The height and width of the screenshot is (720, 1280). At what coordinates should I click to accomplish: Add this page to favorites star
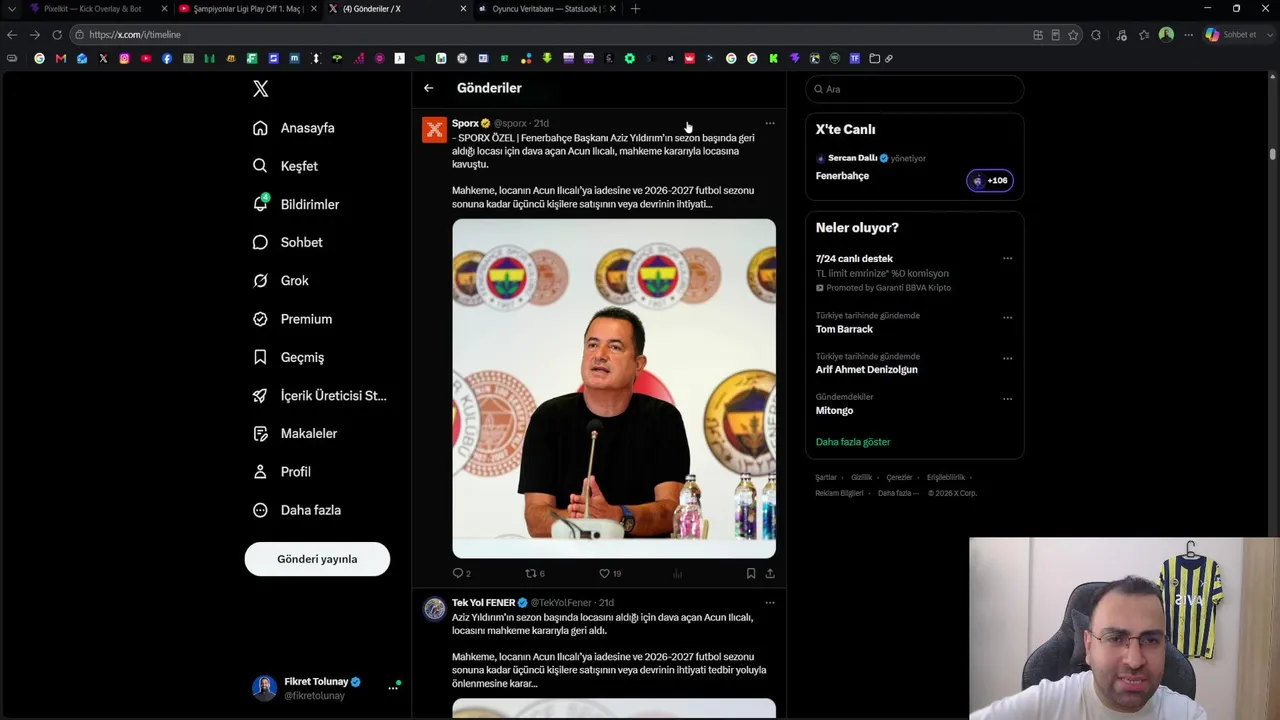[1073, 35]
